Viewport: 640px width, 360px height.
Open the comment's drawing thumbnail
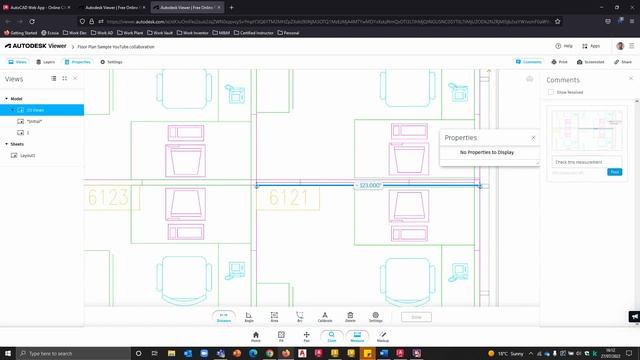(587, 130)
